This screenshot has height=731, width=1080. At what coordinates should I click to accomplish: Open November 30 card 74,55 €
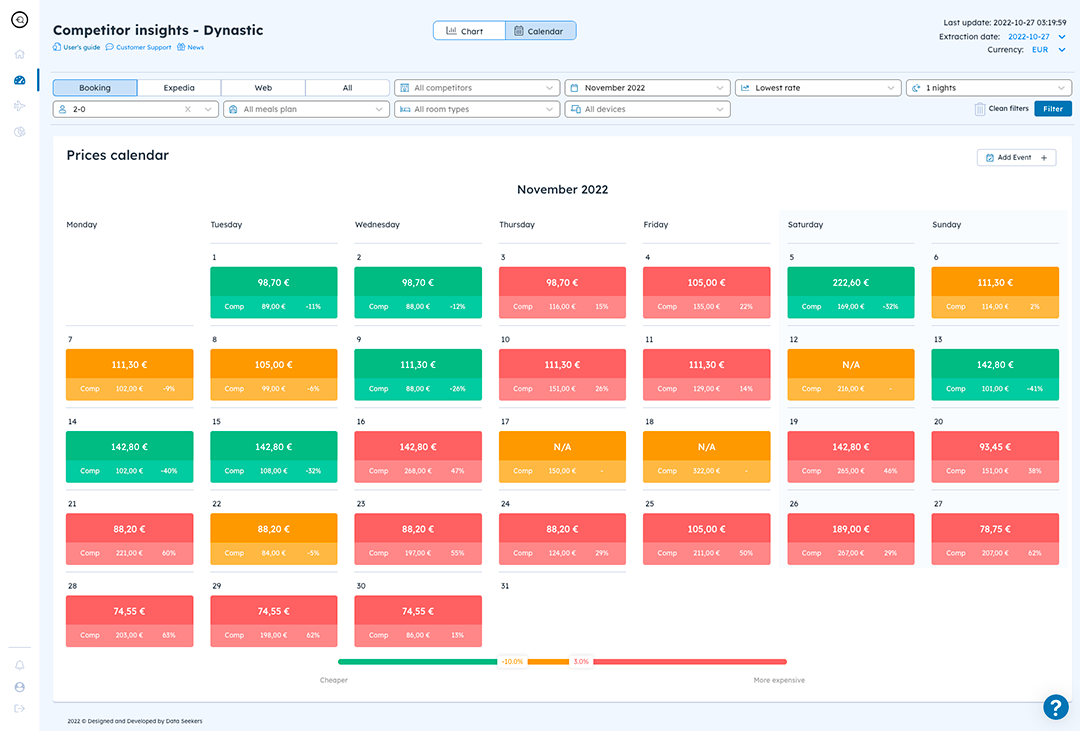418,621
